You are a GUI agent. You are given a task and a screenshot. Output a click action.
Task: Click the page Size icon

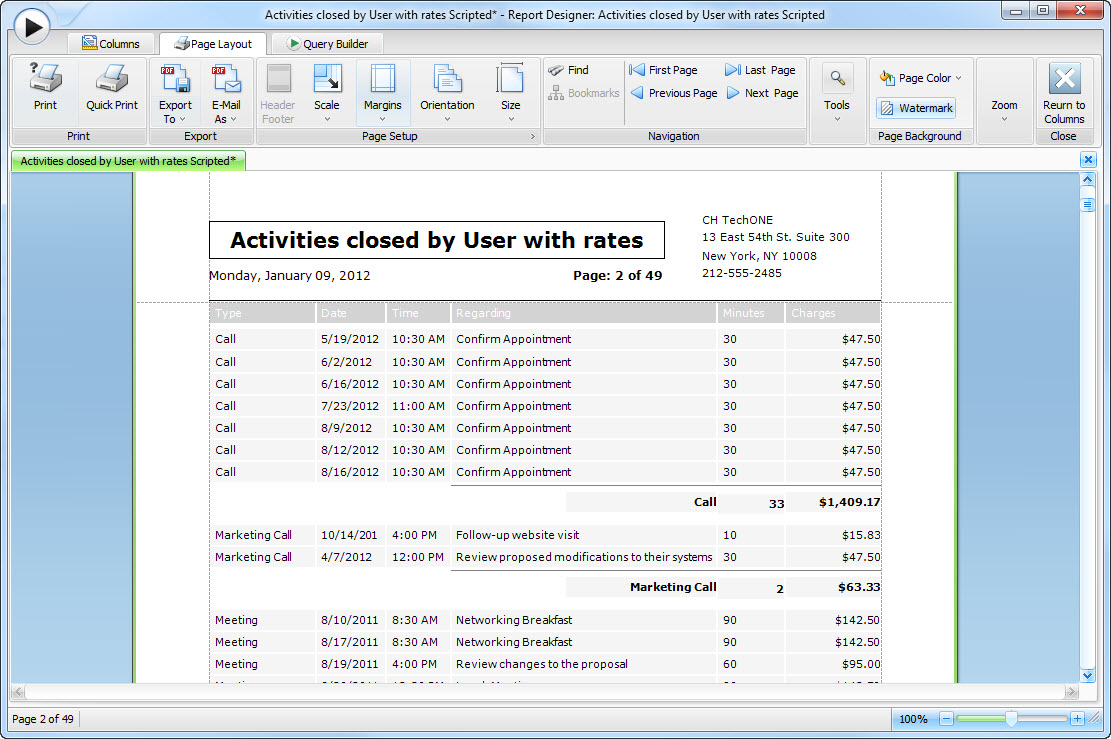point(510,79)
